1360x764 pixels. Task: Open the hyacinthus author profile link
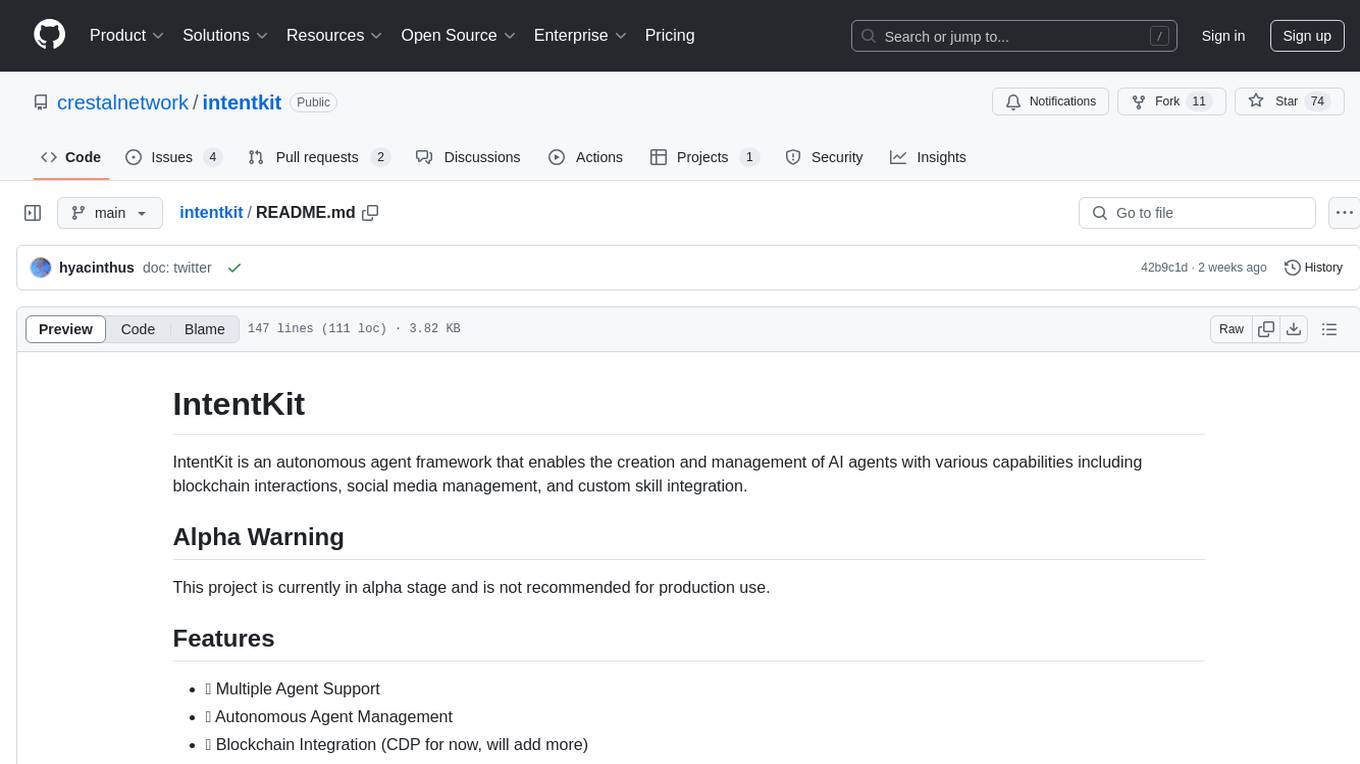tap(96, 268)
